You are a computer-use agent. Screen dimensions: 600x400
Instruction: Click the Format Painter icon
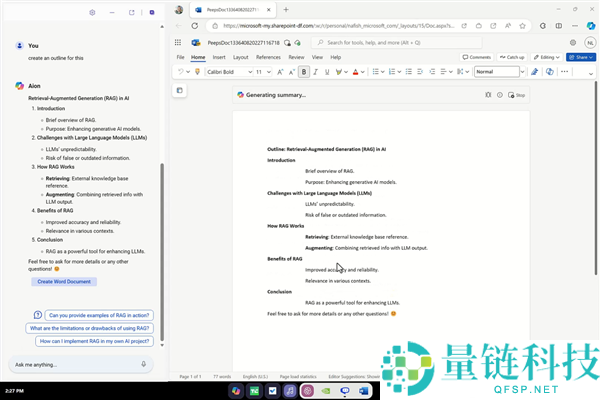(x=197, y=72)
